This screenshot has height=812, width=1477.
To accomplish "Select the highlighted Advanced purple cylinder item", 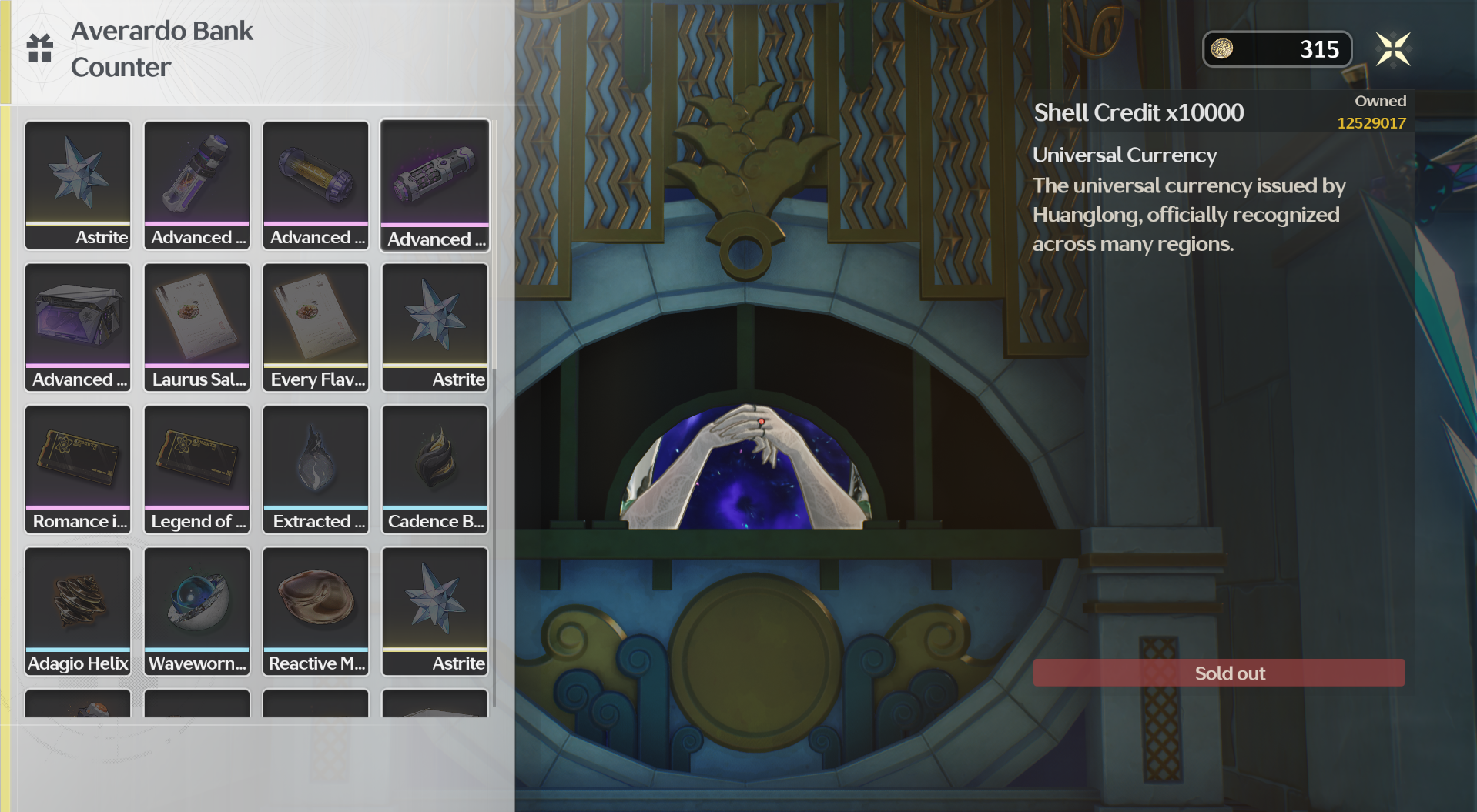I will [435, 185].
